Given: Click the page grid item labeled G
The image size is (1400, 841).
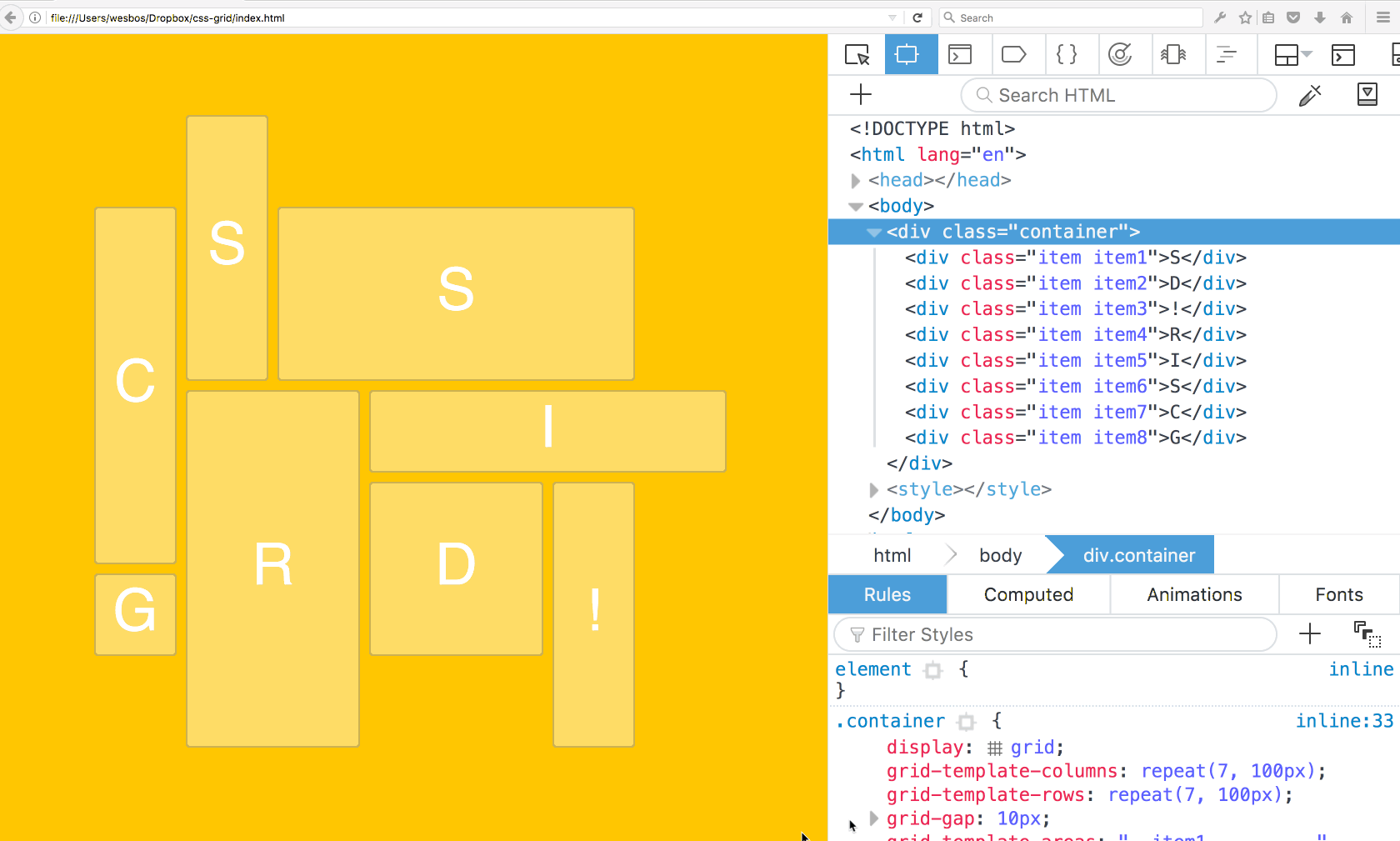Looking at the screenshot, I should 135,614.
